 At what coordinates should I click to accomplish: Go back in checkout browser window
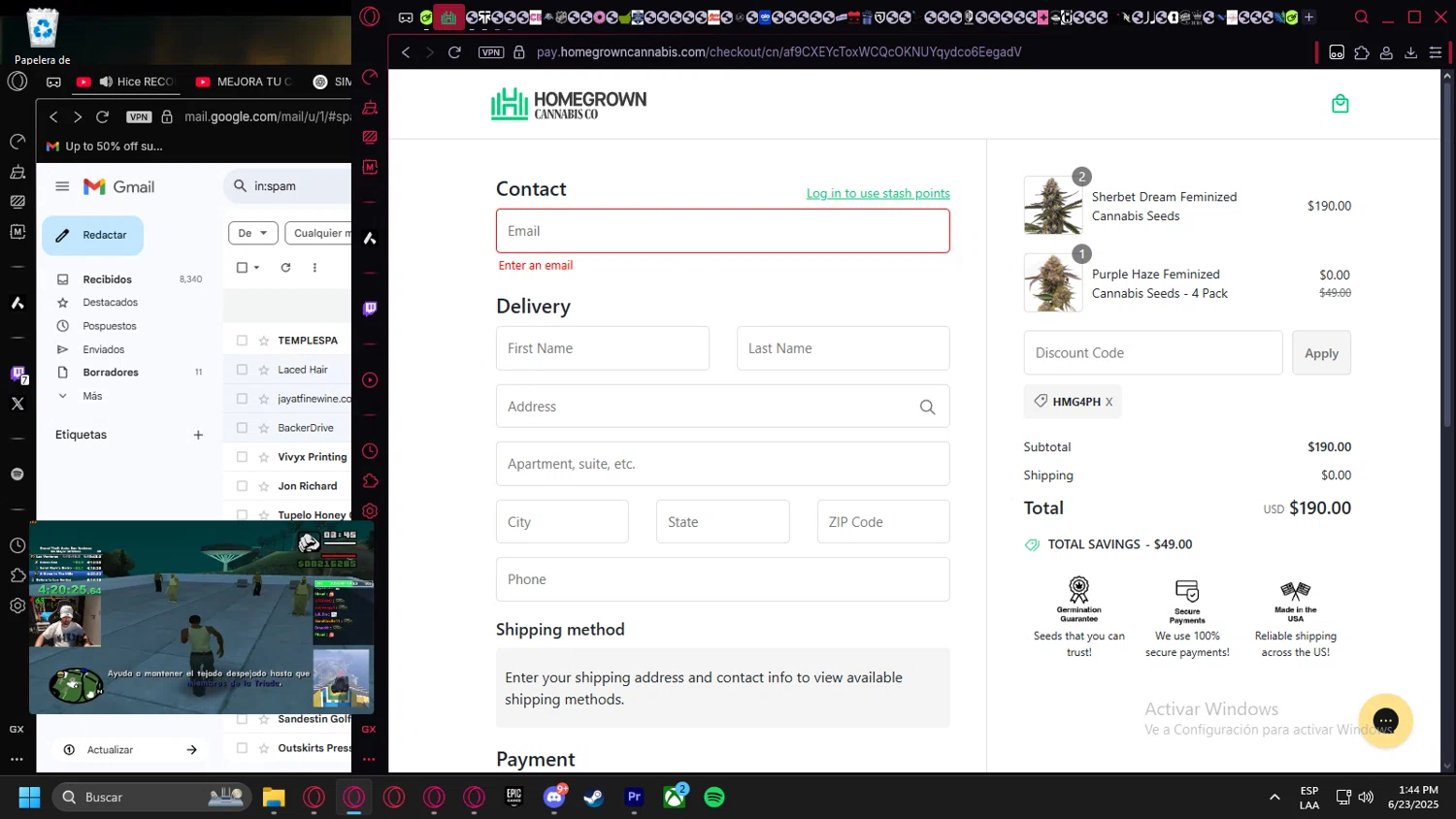[406, 52]
